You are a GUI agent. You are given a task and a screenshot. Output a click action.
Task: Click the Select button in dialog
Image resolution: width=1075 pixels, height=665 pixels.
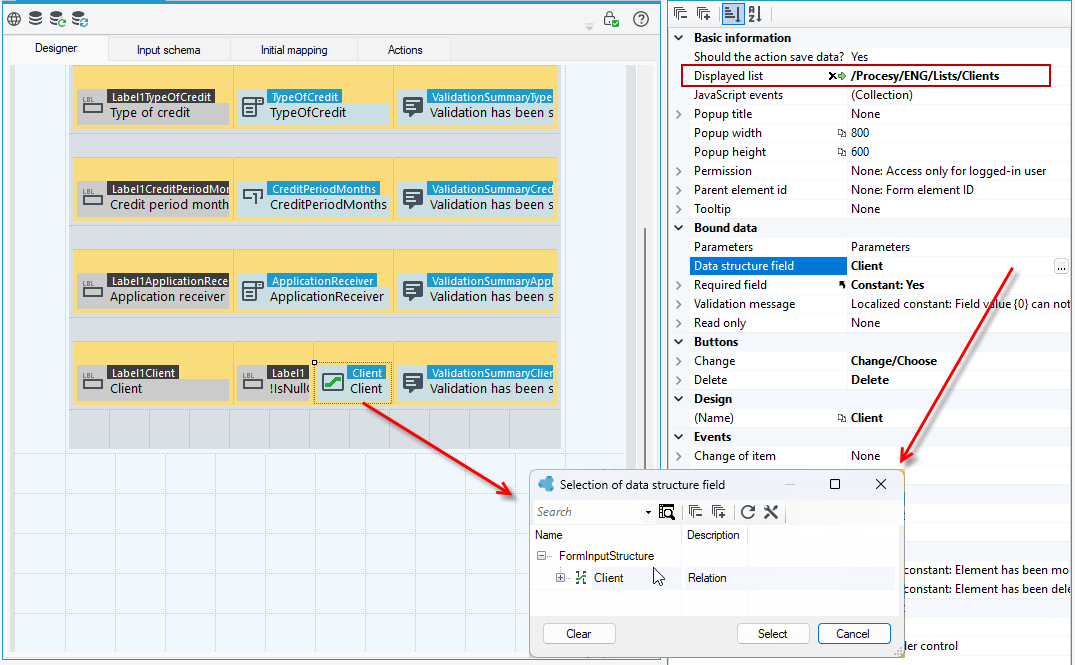[773, 633]
